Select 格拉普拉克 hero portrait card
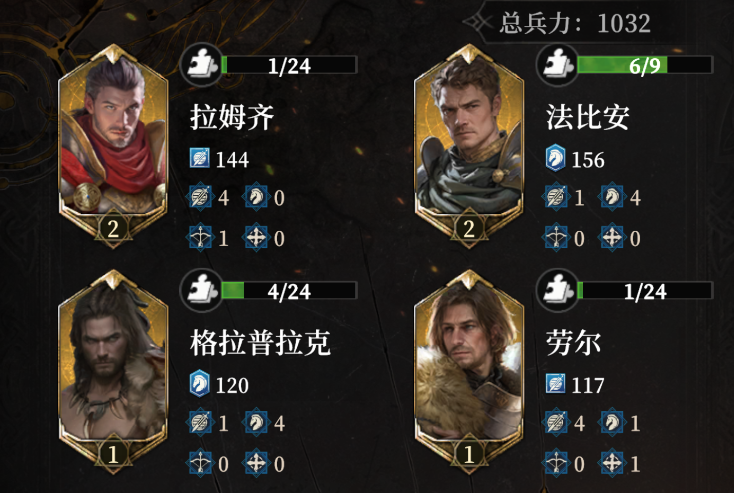This screenshot has height=493, width=734. pos(113,372)
